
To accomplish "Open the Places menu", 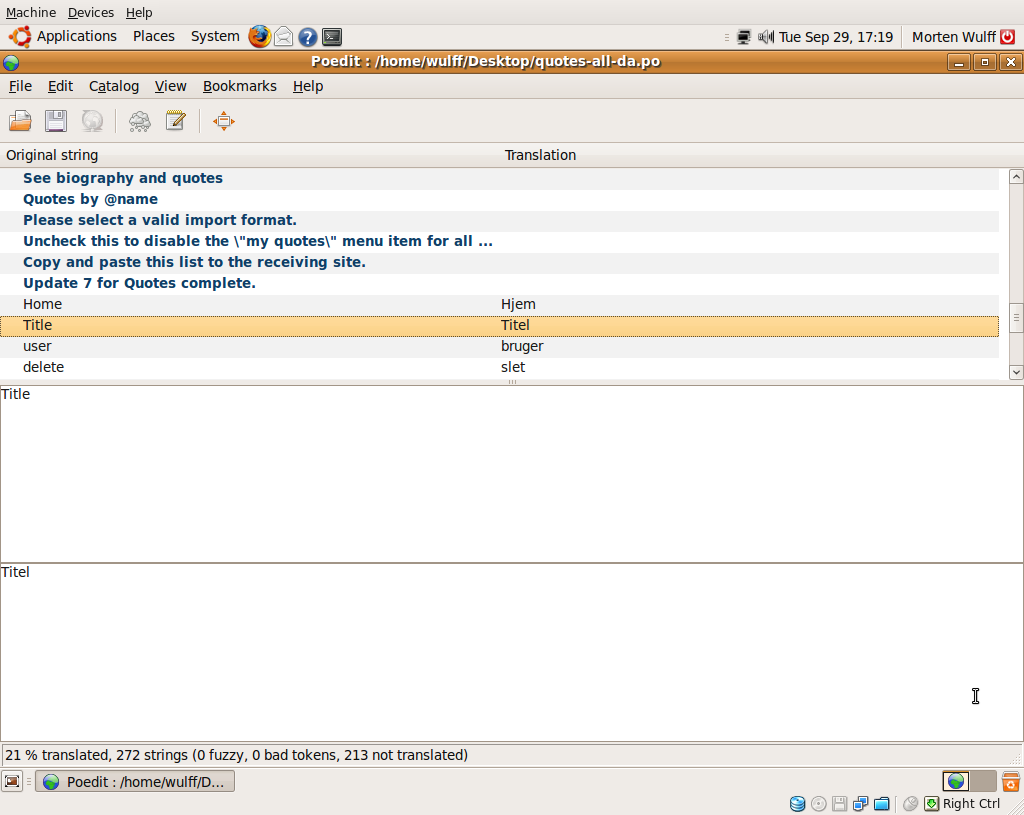I will click(x=153, y=37).
